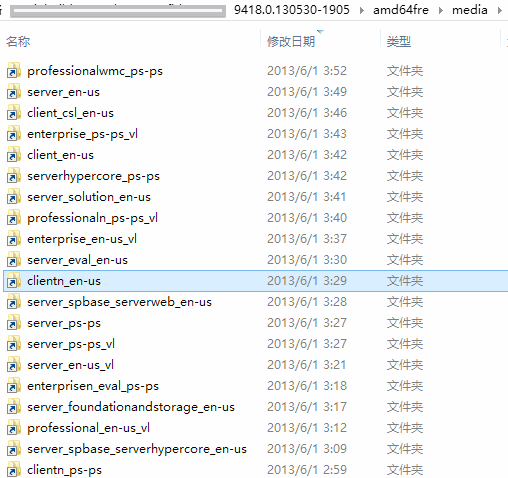Image resolution: width=508 pixels, height=478 pixels.
Task: Expand the arrow after 9418.0.130530-1905 in the address bar
Action: (x=362, y=10)
